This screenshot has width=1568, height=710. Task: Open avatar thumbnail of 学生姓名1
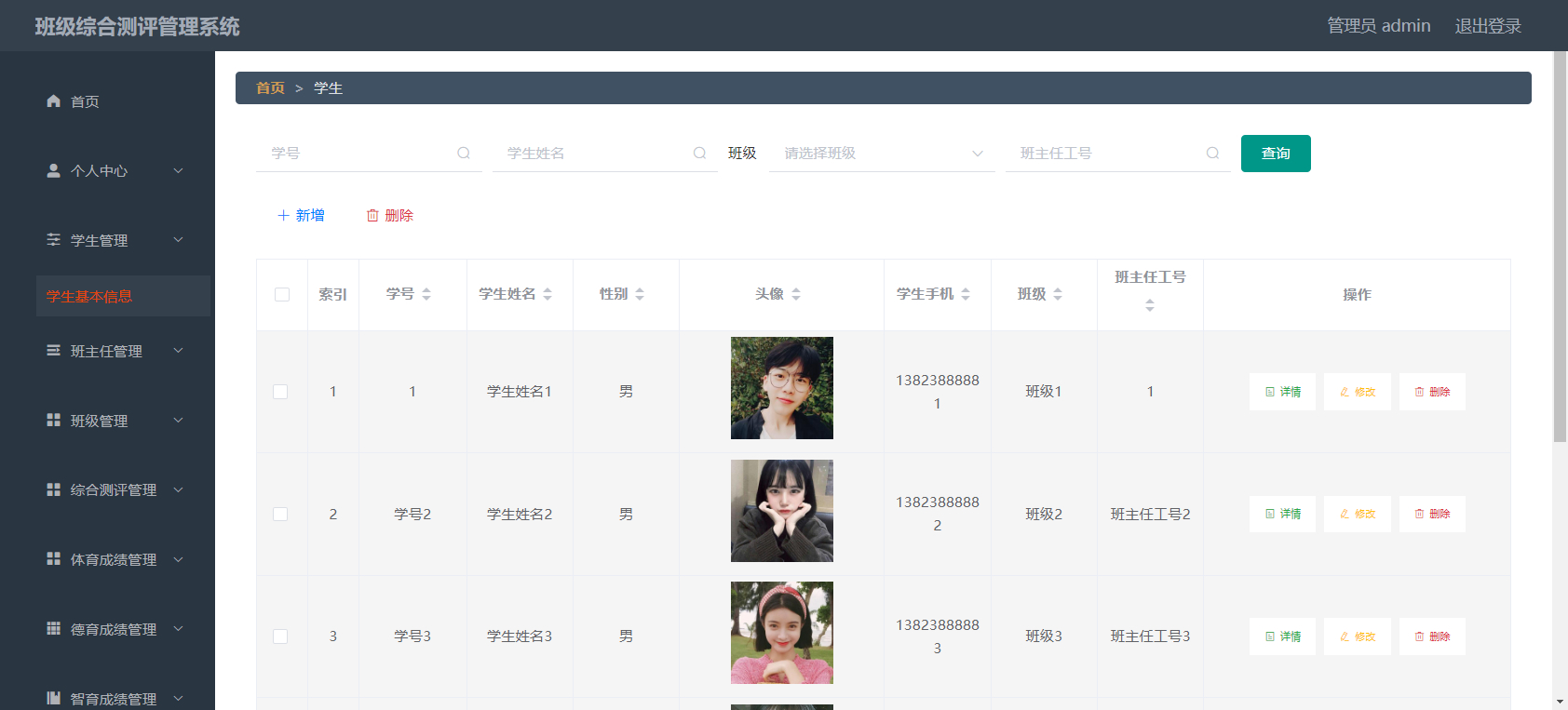[782, 388]
